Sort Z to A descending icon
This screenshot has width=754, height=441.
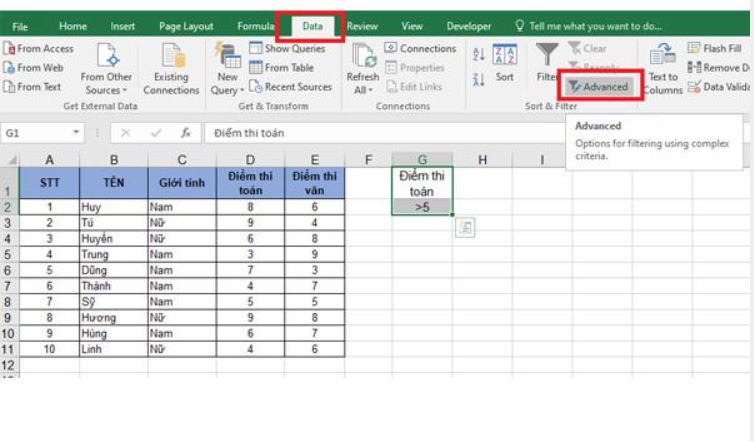(x=478, y=79)
